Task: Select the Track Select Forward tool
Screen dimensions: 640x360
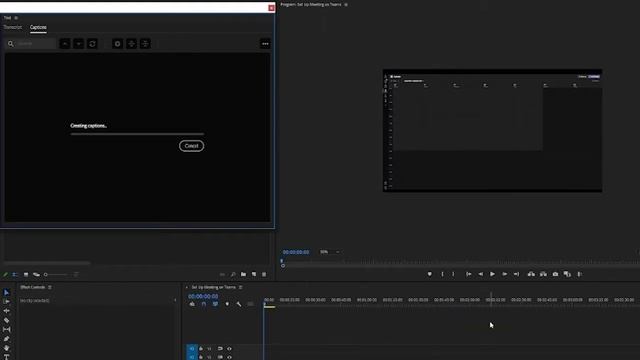Action: 7,301
